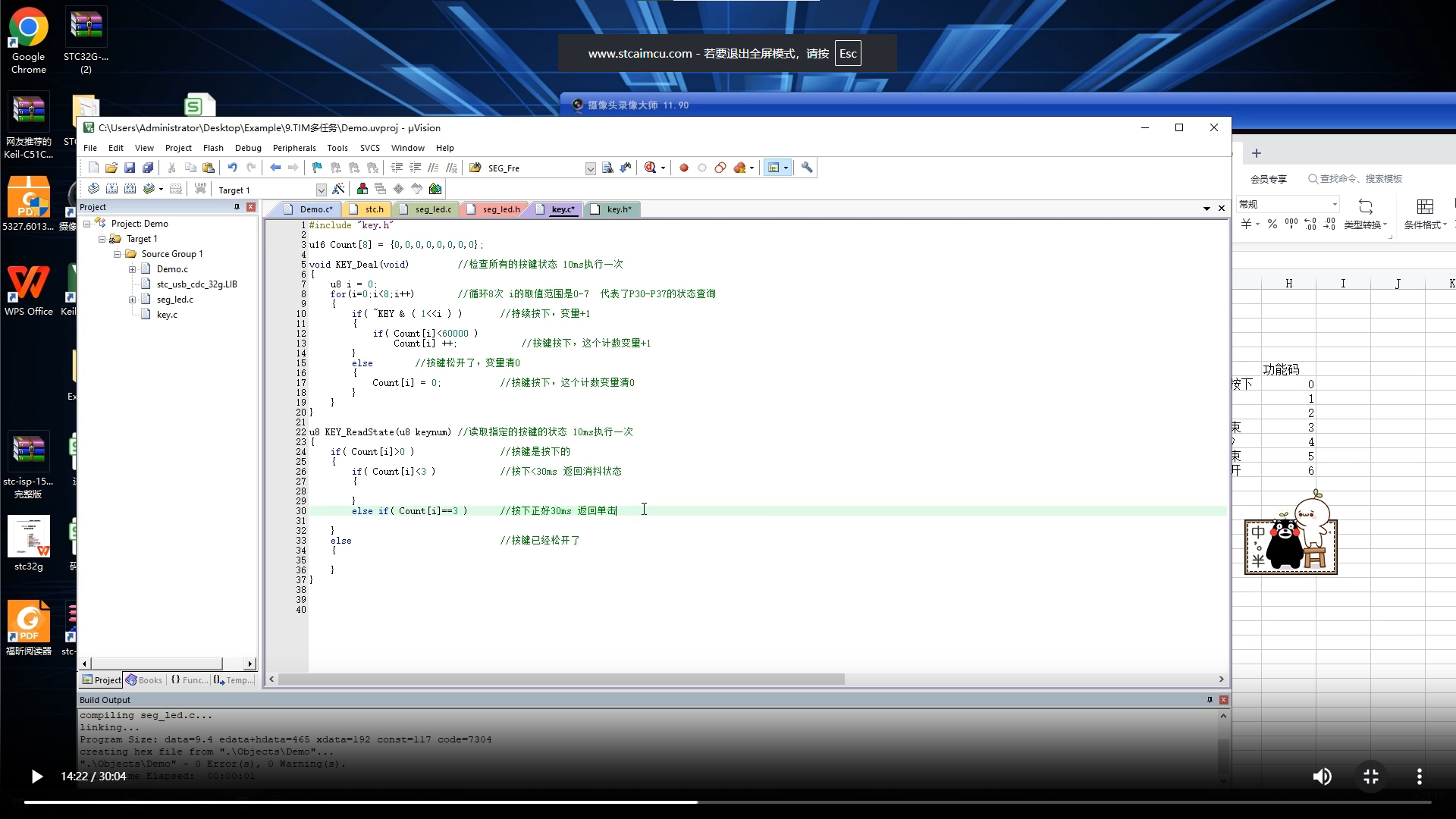Click the Paste icon in toolbar
The width and height of the screenshot is (1456, 819).
click(x=209, y=168)
